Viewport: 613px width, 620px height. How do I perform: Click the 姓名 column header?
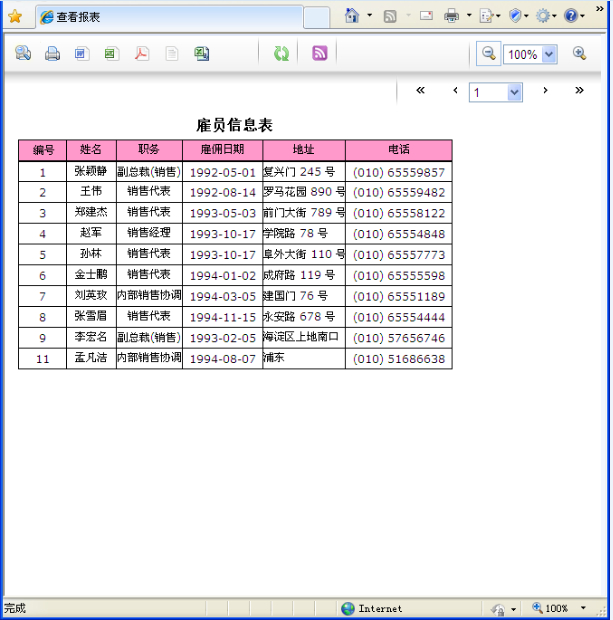pyautogui.click(x=91, y=150)
